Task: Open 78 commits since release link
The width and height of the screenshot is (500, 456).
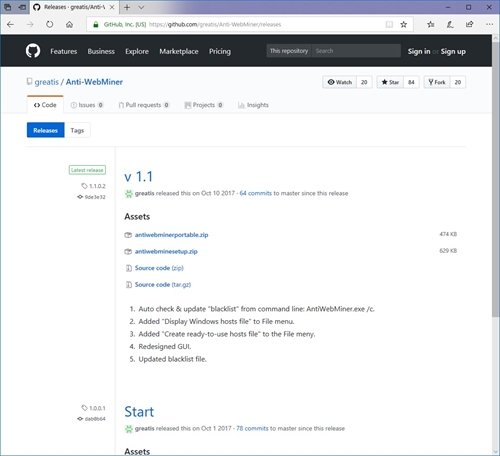Action: [x=252, y=428]
